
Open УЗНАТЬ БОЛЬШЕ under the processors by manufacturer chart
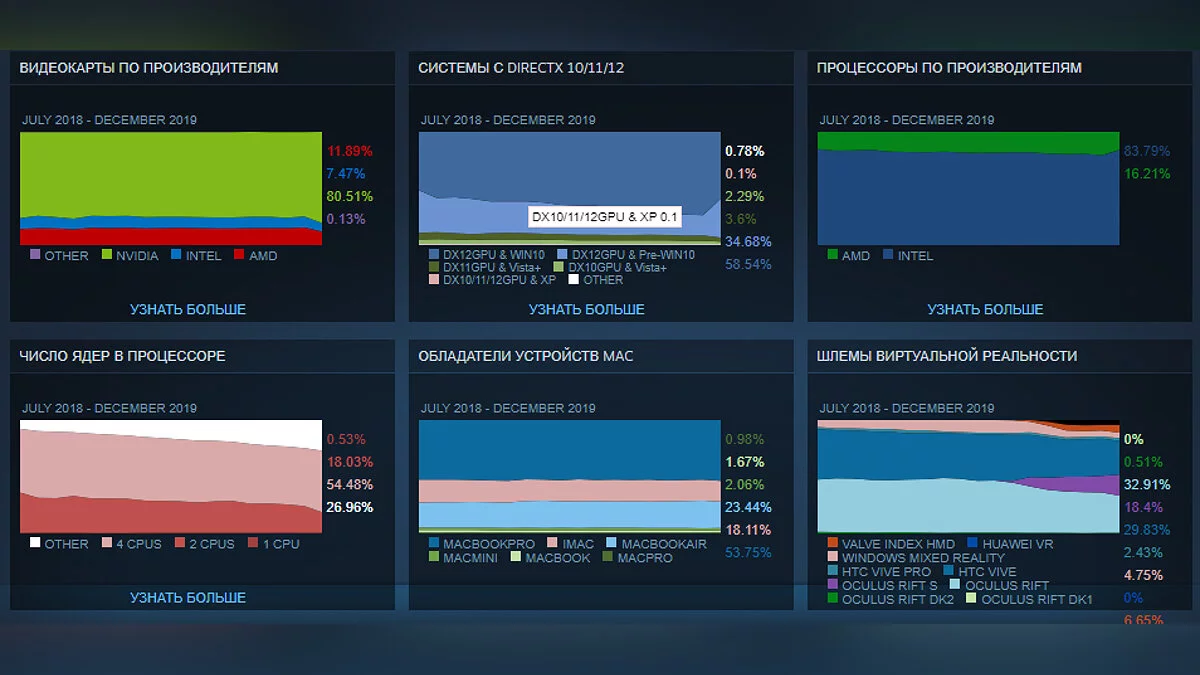985,309
